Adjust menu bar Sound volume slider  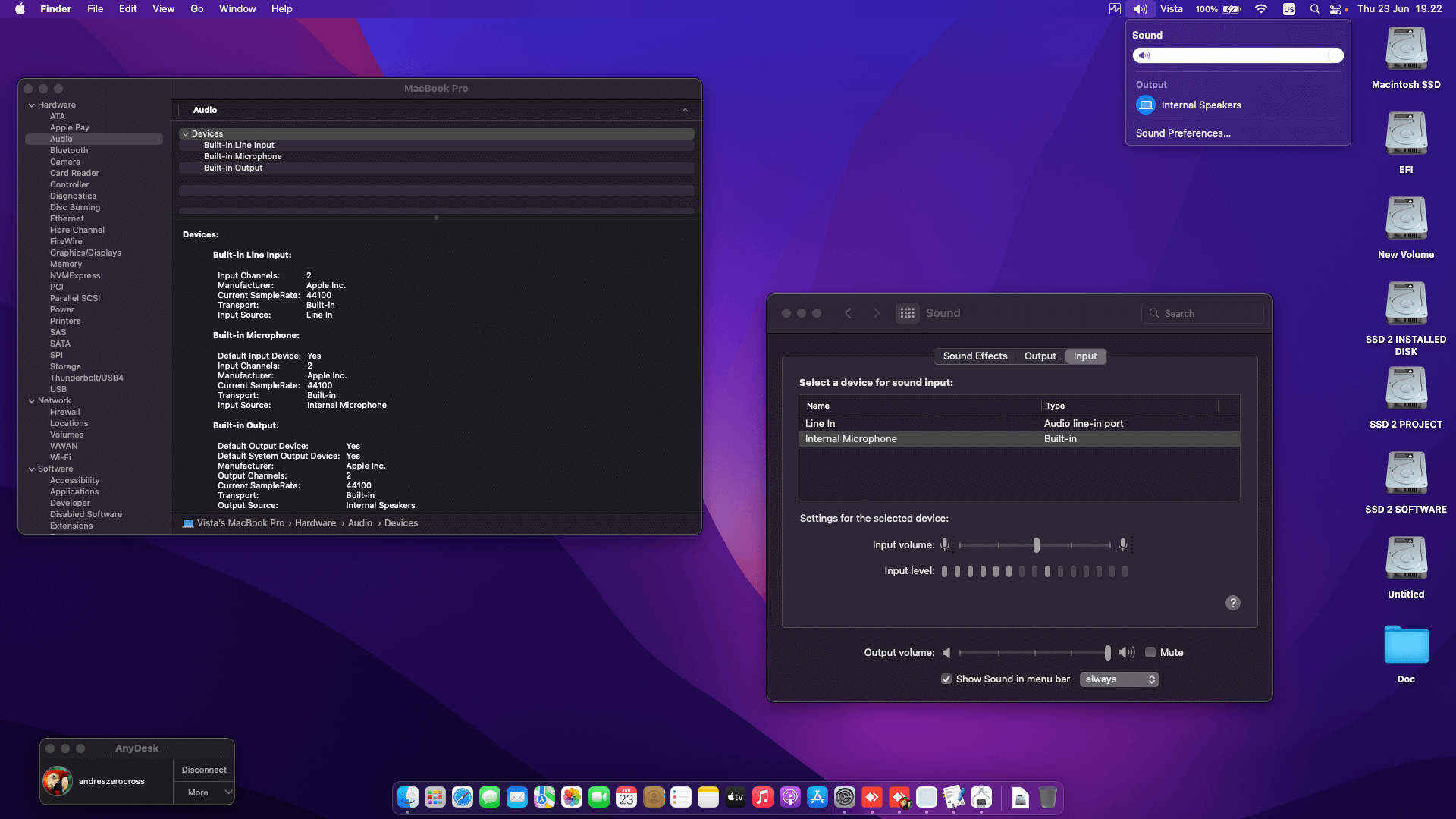click(x=1238, y=55)
